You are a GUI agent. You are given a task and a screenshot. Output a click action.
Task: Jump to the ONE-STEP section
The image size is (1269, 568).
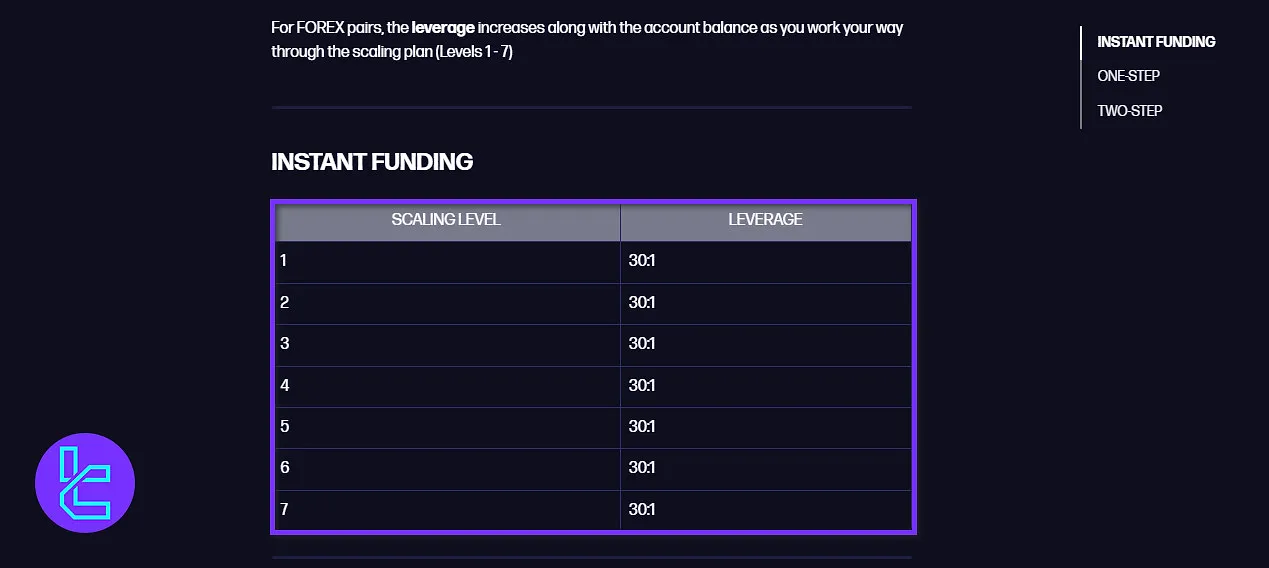[x=1128, y=76]
